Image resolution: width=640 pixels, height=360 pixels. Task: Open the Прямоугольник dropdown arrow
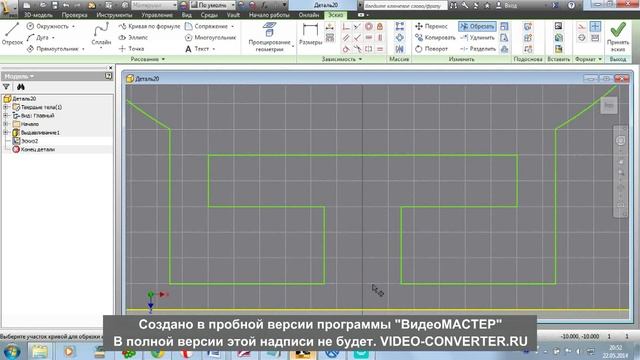(83, 49)
